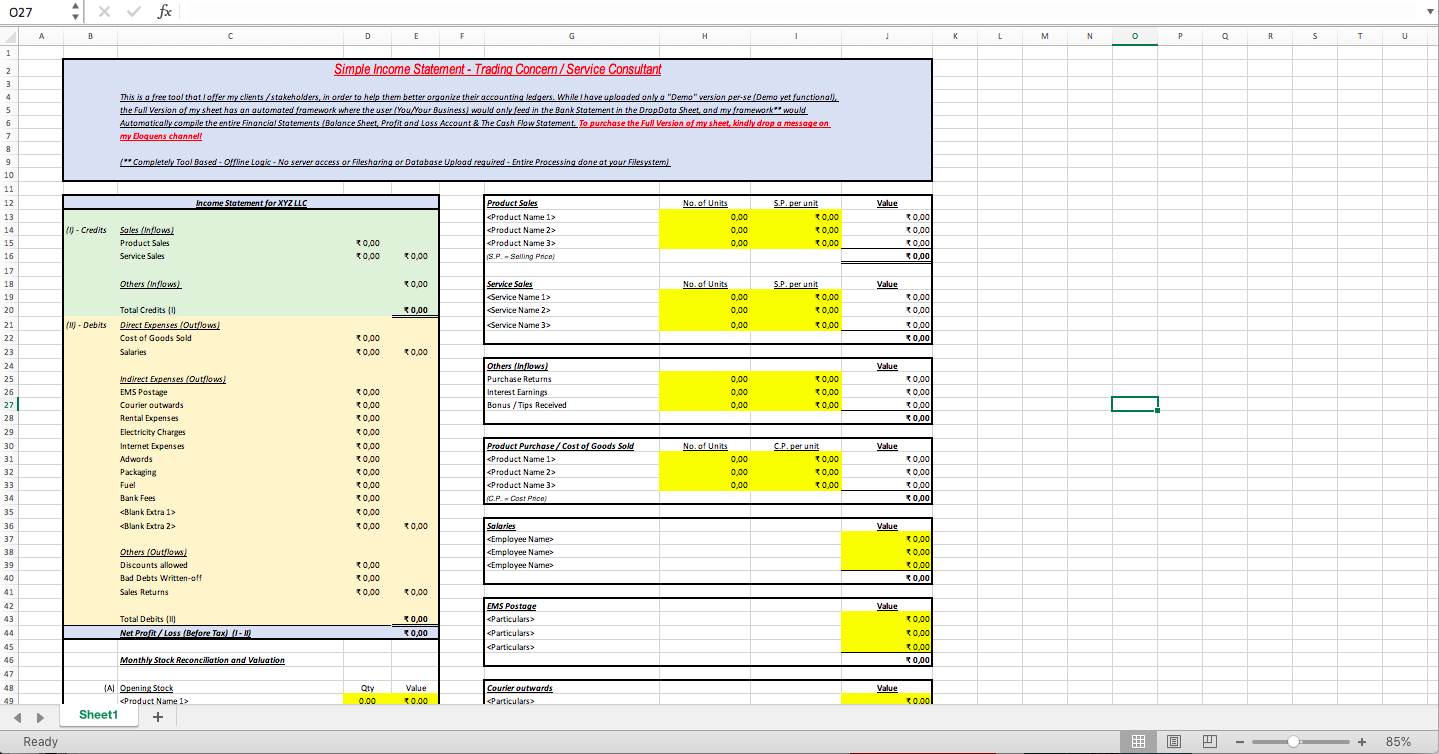This screenshot has width=1439, height=754.
Task: Click the fx Insert Function icon
Action: (165, 11)
